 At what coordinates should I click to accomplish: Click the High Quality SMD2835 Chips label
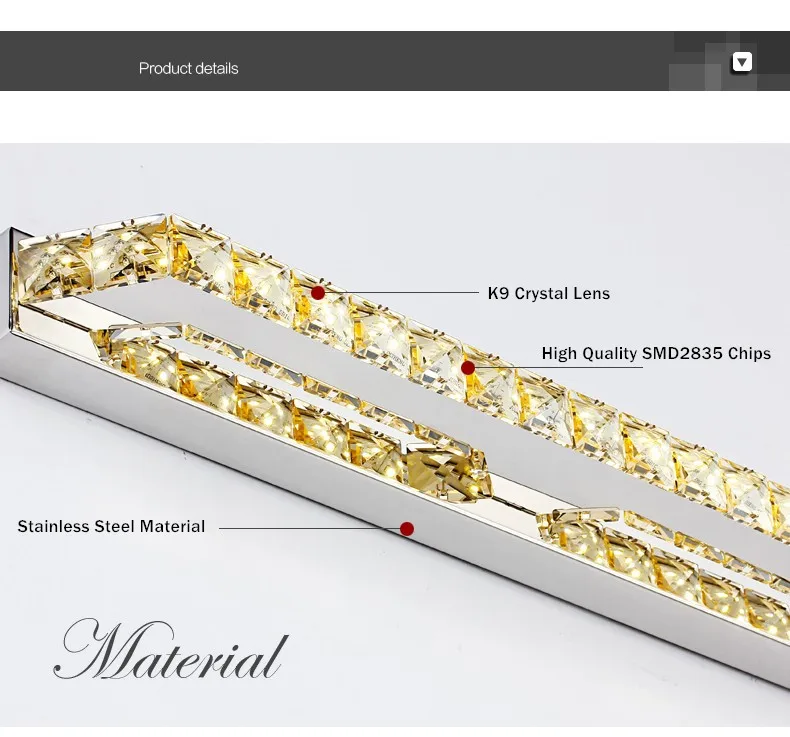(656, 353)
